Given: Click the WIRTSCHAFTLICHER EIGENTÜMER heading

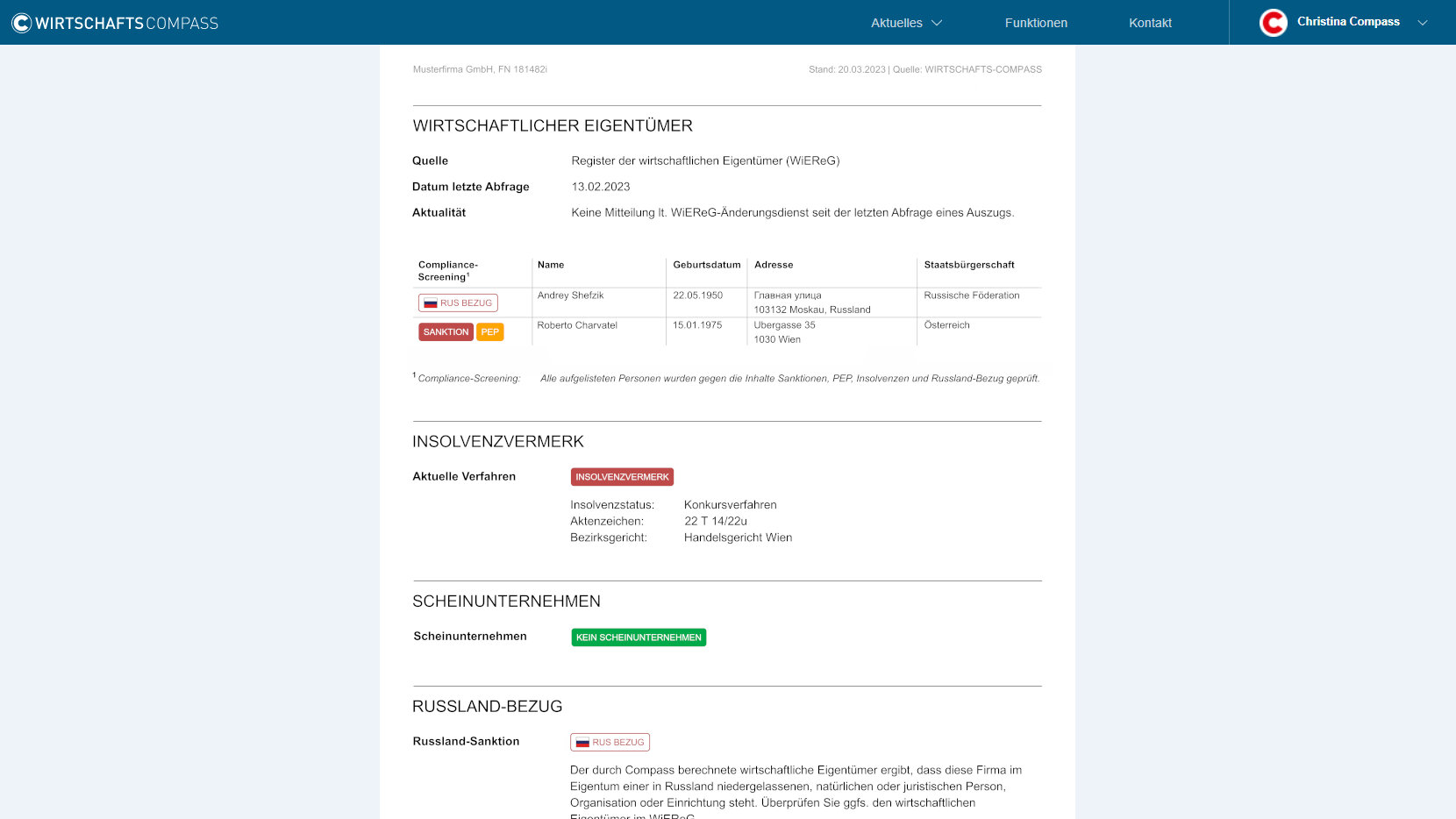Looking at the screenshot, I should (553, 126).
